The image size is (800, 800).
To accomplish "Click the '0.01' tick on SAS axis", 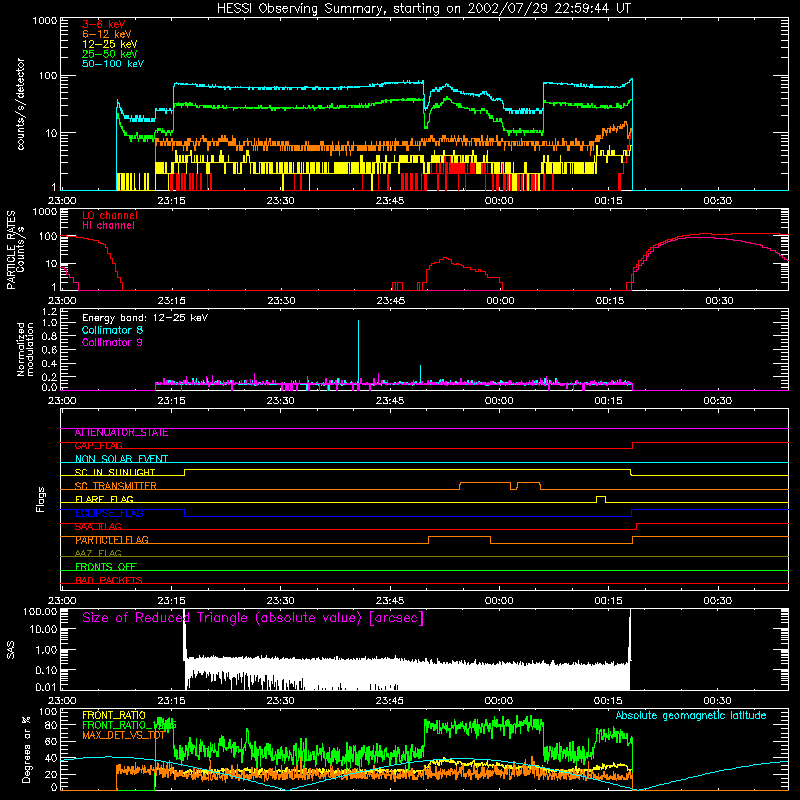I will 46,687.
